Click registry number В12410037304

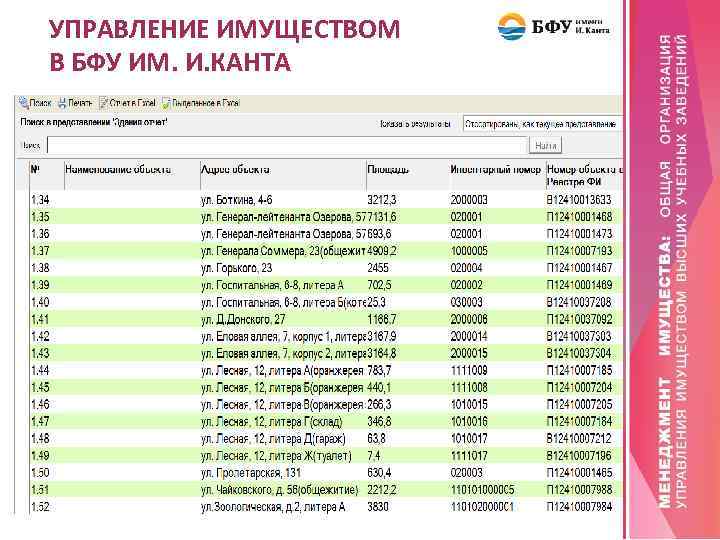click(579, 353)
